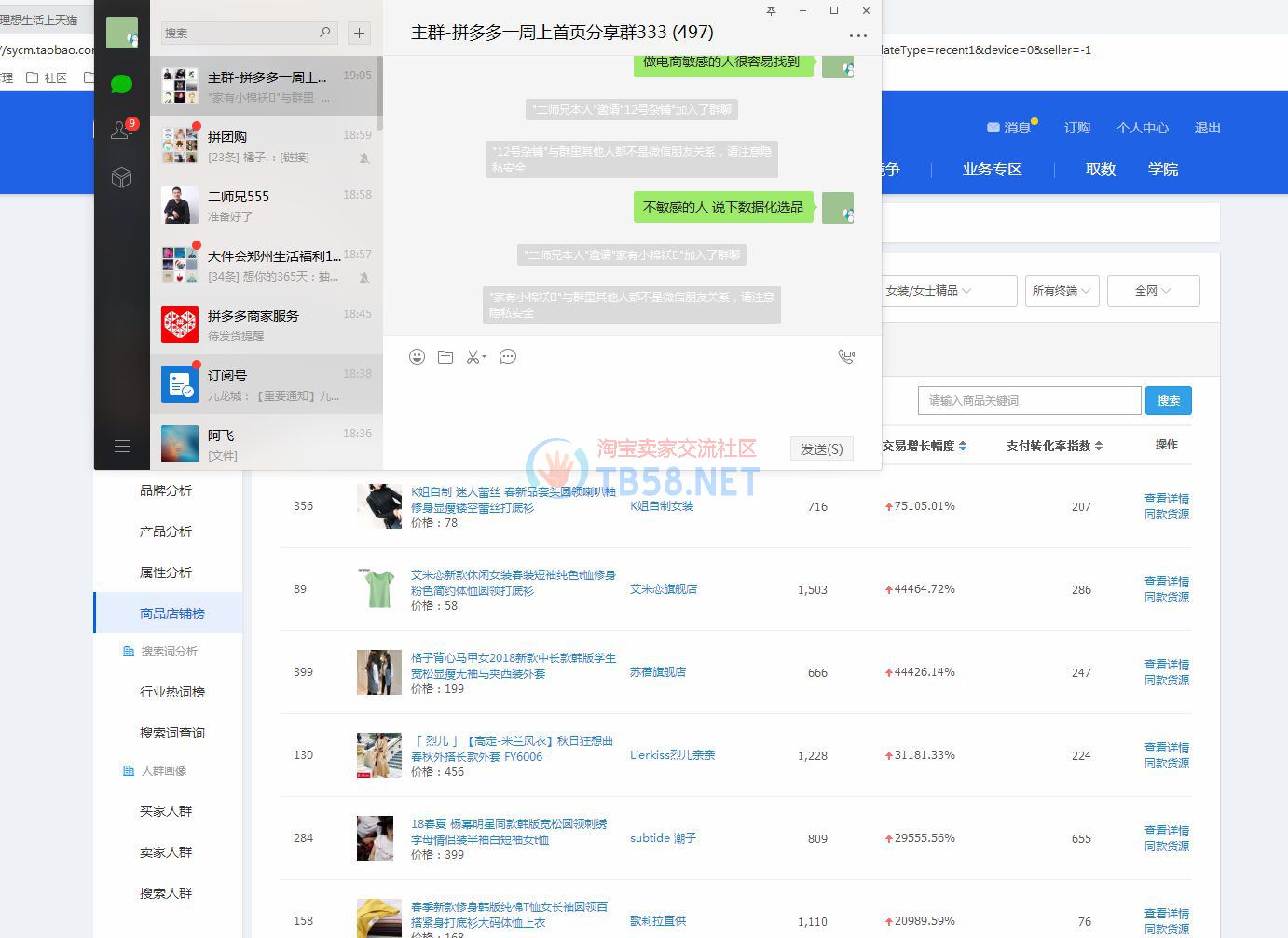Open WeChat favorites cube icon

coord(121,177)
